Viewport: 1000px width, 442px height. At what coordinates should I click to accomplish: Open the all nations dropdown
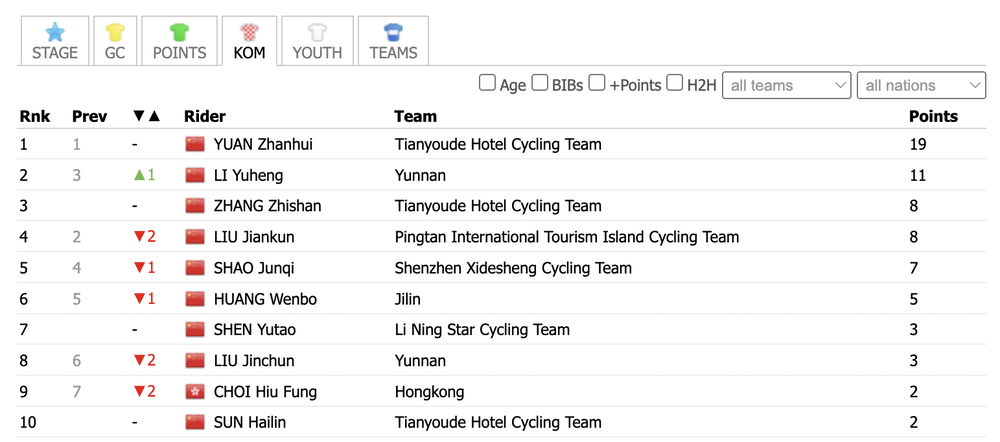tap(922, 85)
